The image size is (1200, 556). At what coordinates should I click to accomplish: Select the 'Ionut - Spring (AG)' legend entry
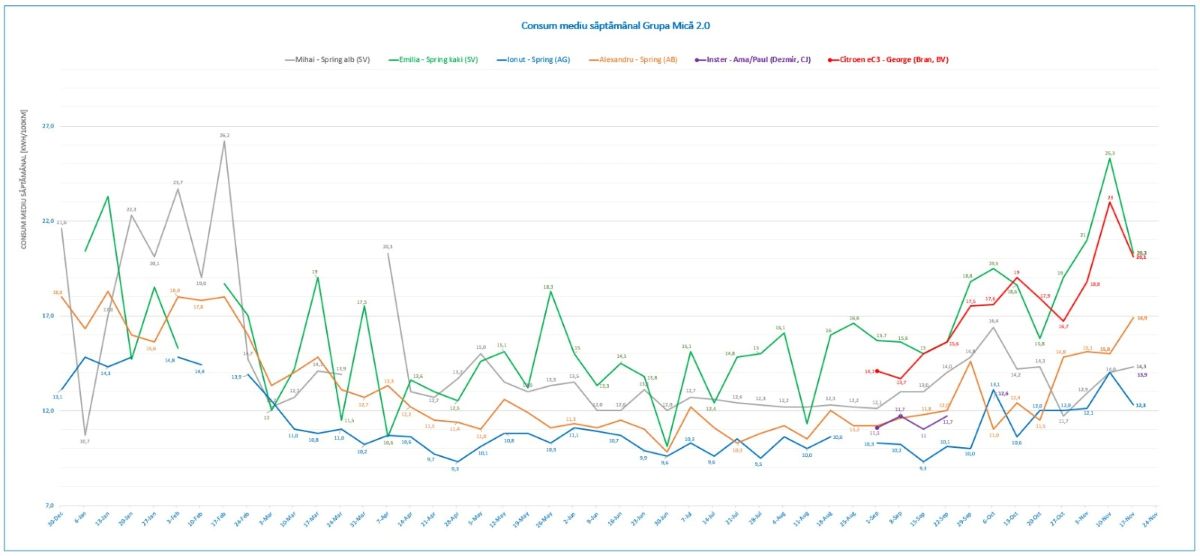pos(535,60)
